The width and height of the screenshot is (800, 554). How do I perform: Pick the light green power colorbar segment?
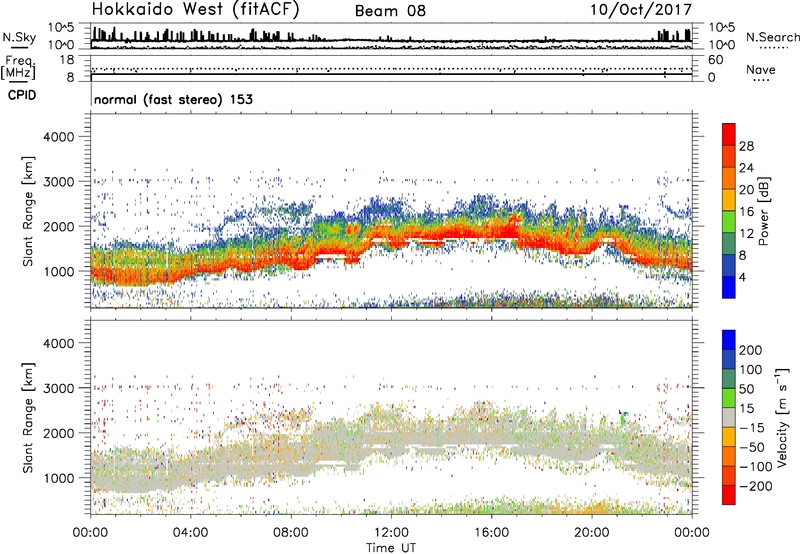coord(729,221)
